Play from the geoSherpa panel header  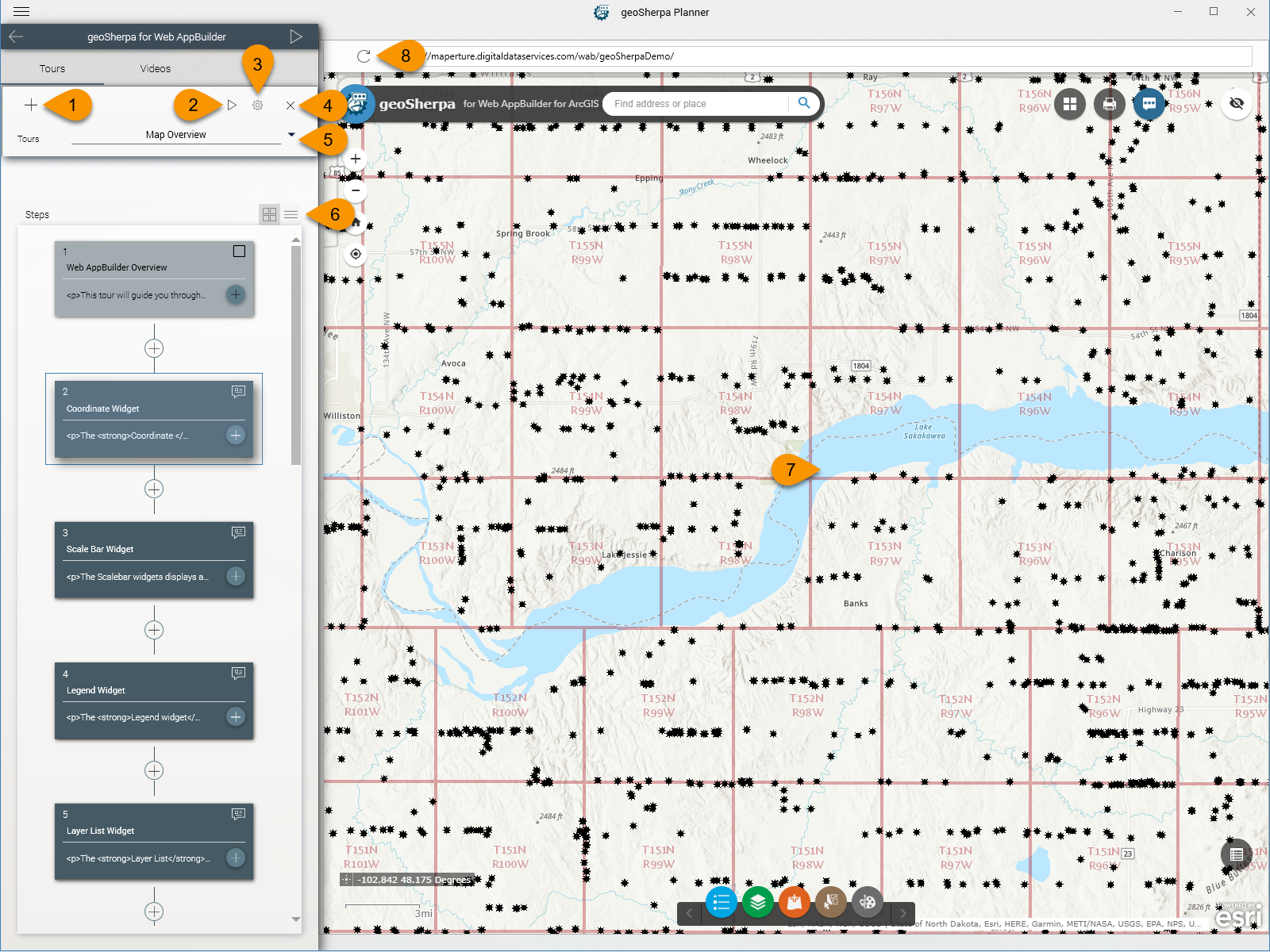[x=296, y=36]
